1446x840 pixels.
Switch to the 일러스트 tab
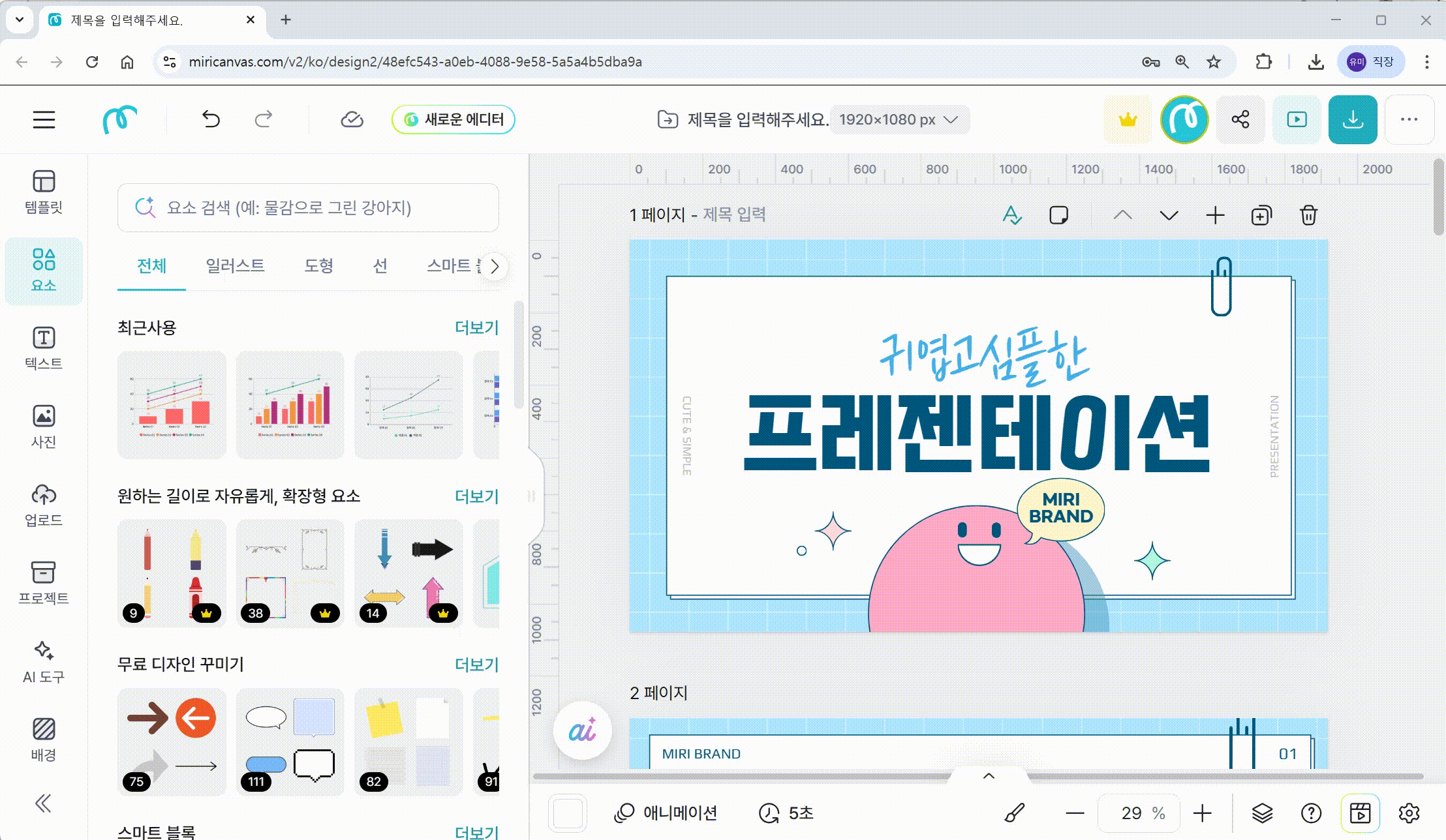[235, 266]
